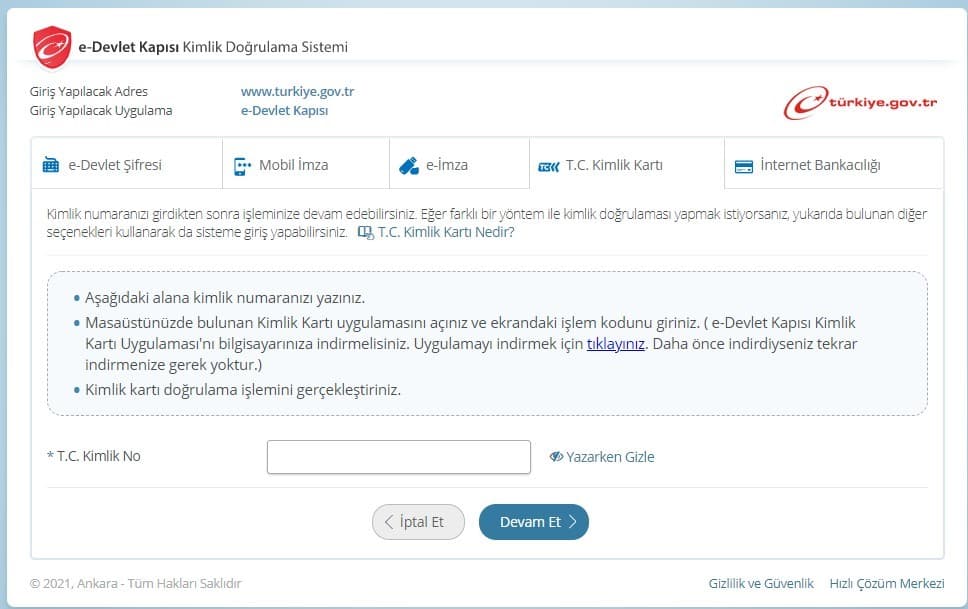Open the www.turkiye.gov.tr link

(x=297, y=91)
